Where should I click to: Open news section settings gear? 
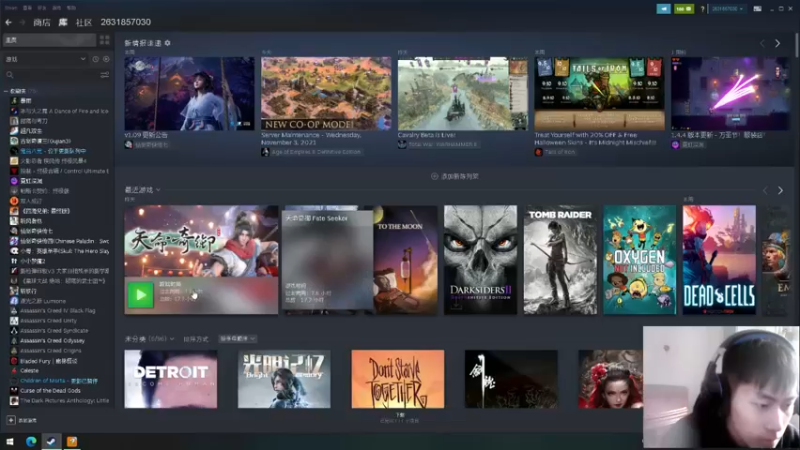(167, 43)
